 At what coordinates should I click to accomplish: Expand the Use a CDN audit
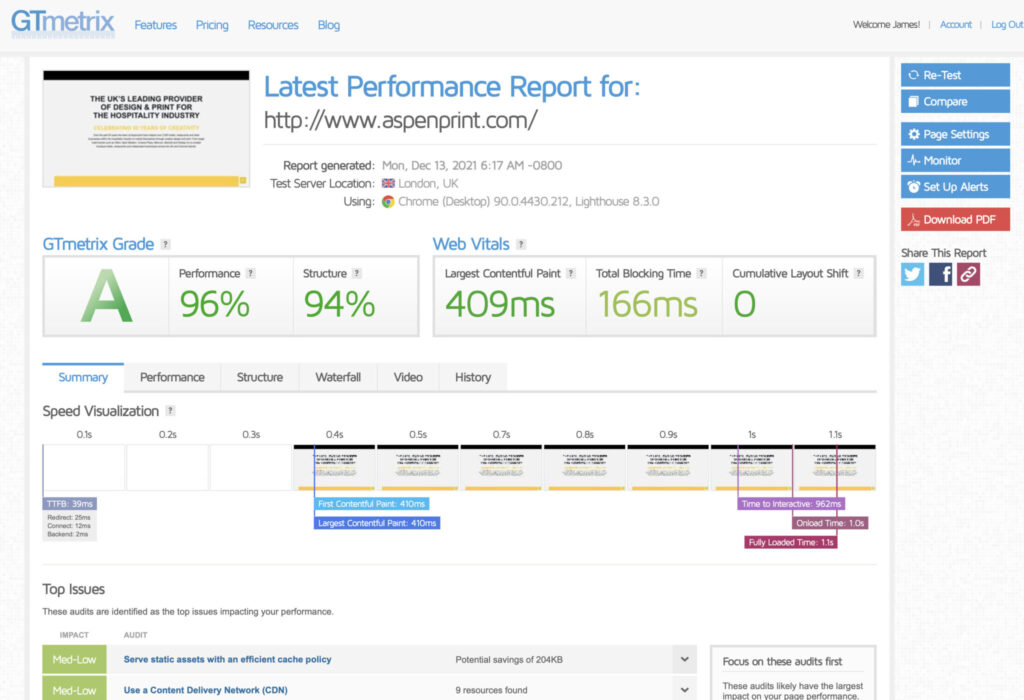coord(685,688)
